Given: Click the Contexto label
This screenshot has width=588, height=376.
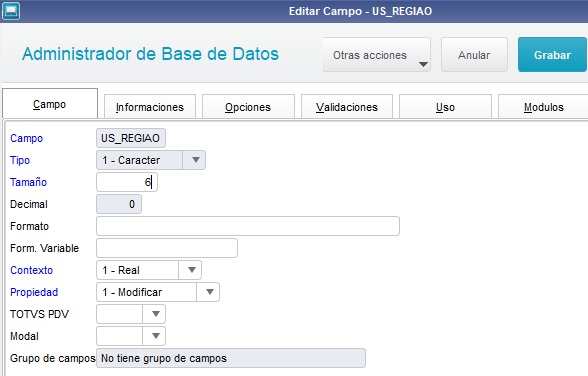Looking at the screenshot, I should [x=32, y=270].
